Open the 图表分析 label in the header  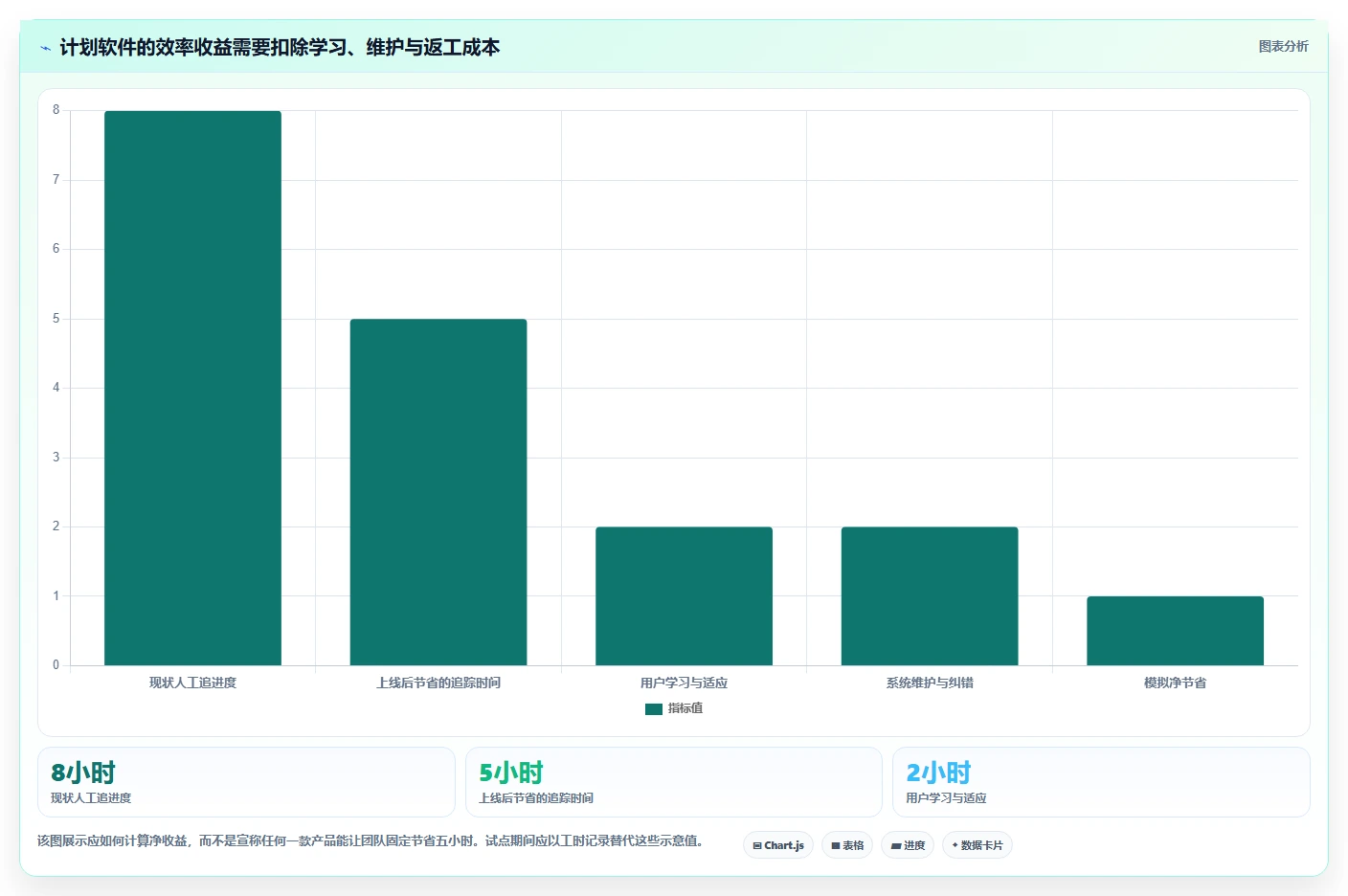pyautogui.click(x=1283, y=46)
